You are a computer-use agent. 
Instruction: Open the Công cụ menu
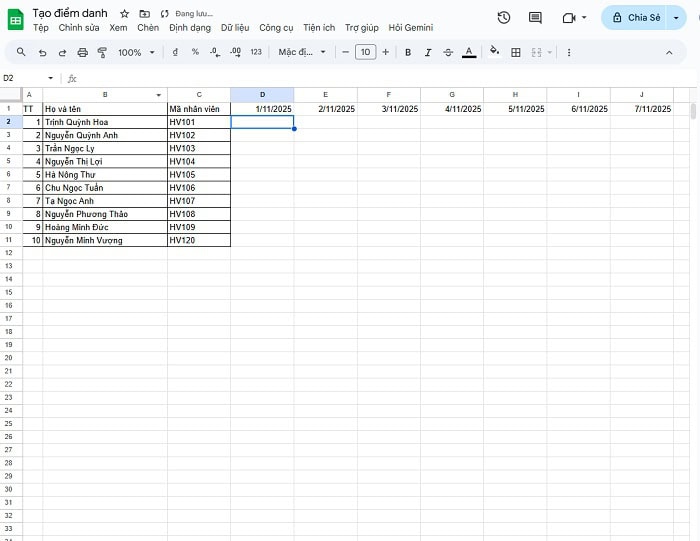276,28
